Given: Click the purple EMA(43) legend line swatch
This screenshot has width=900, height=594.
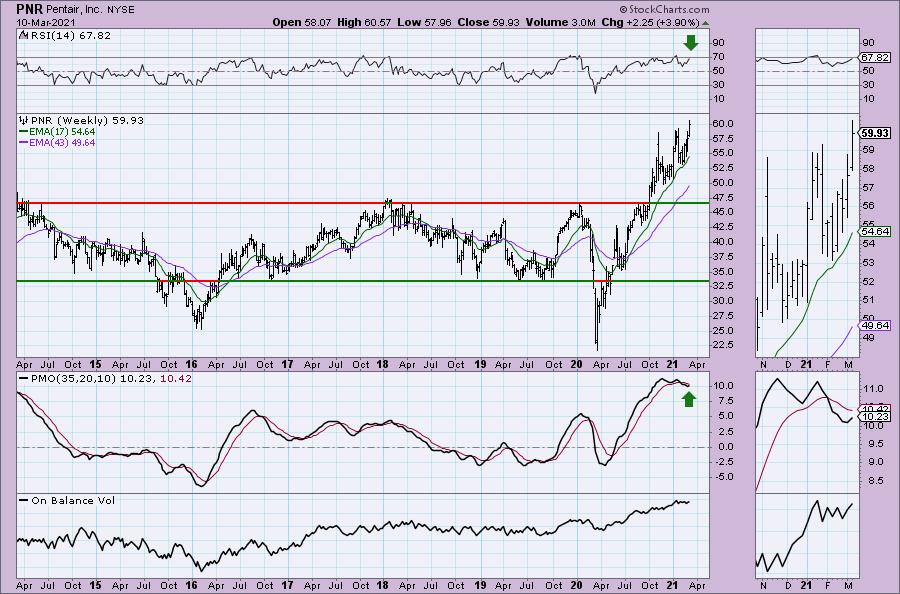Looking at the screenshot, I should [x=24, y=143].
